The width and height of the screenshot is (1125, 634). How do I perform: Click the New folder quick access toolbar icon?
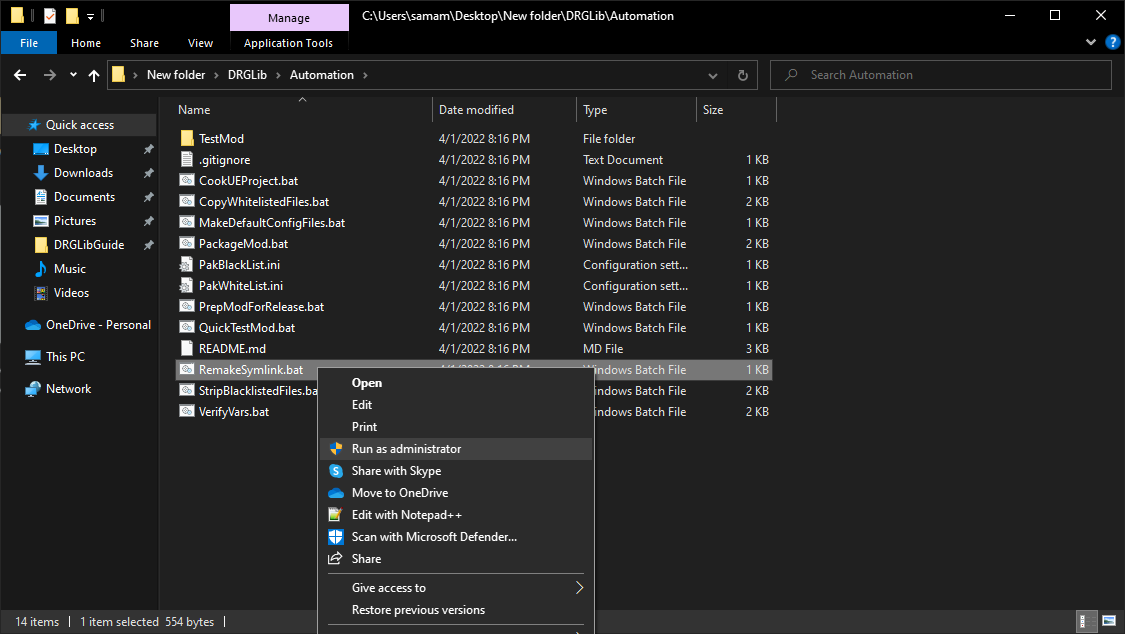[x=72, y=15]
